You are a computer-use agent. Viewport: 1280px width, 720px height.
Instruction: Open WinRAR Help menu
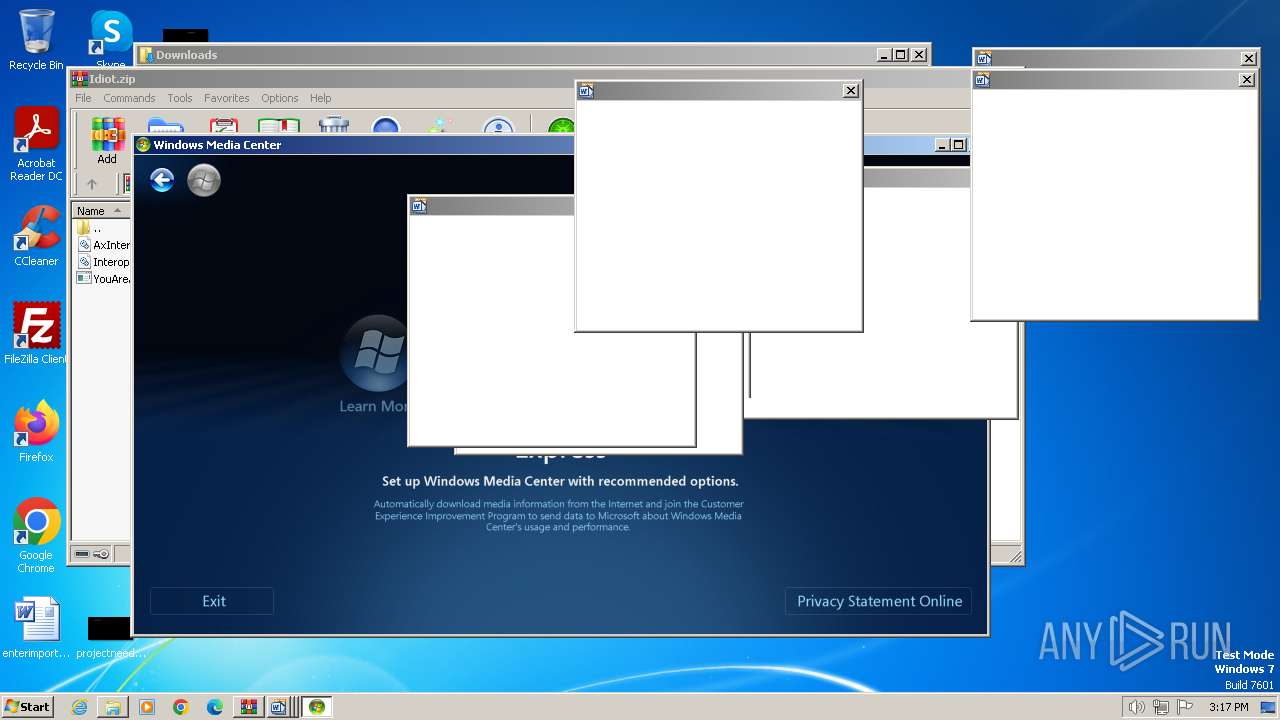[320, 98]
